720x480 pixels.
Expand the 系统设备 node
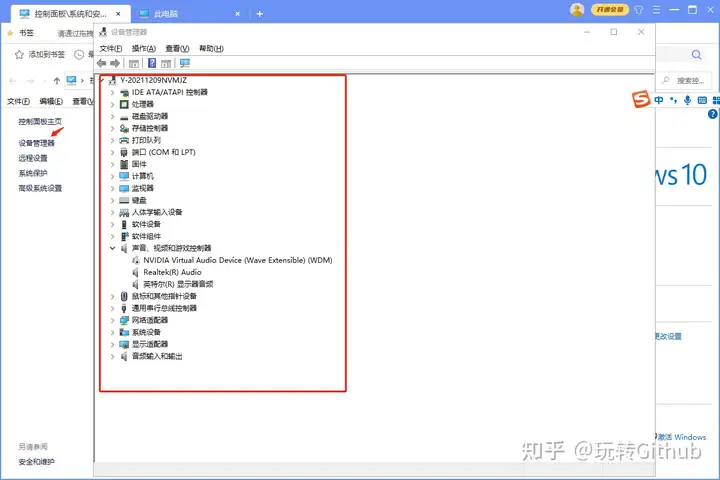point(112,332)
